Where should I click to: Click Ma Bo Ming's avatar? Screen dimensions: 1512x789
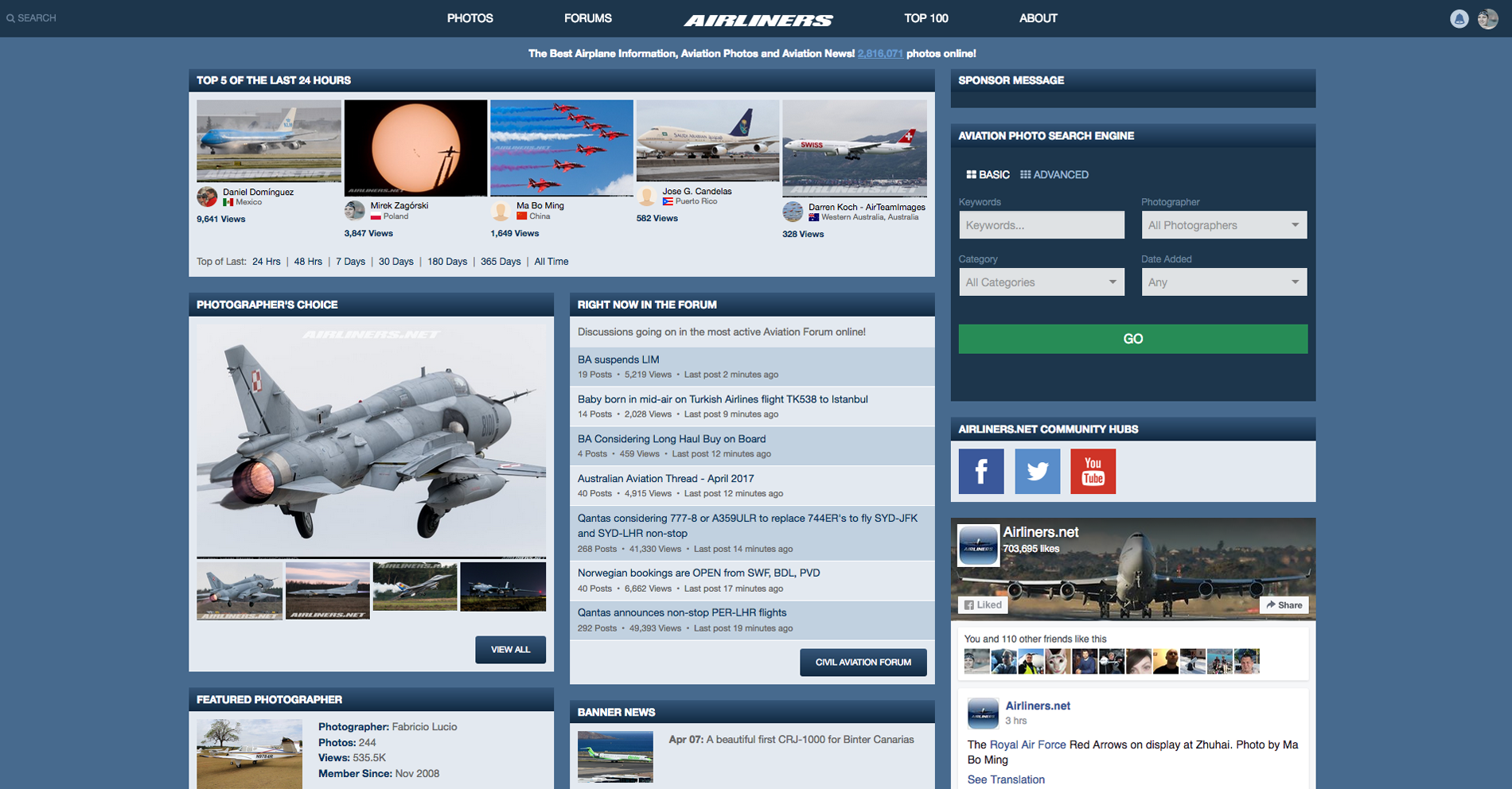pos(501,211)
